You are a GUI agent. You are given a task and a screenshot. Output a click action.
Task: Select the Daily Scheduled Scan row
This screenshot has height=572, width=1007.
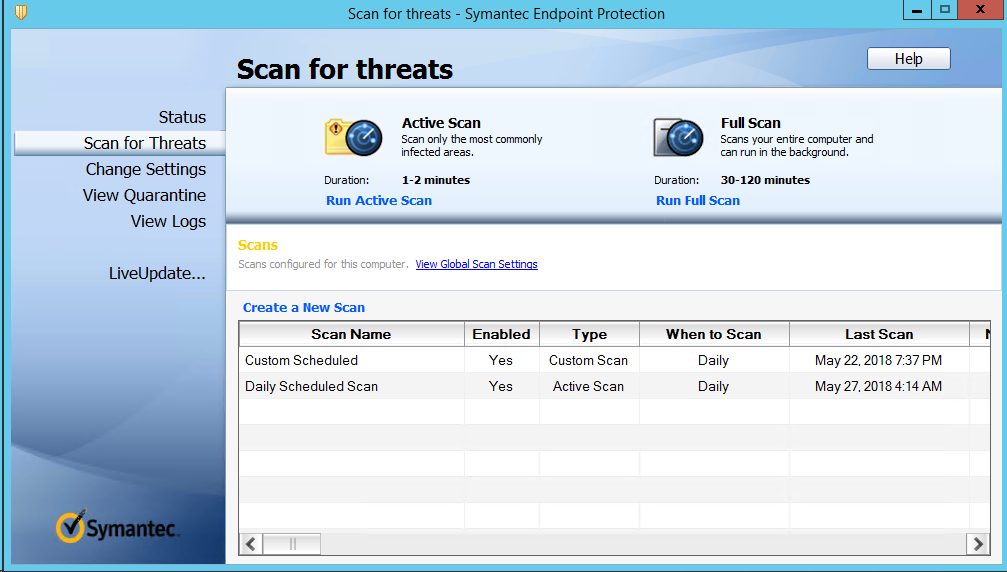pos(311,386)
